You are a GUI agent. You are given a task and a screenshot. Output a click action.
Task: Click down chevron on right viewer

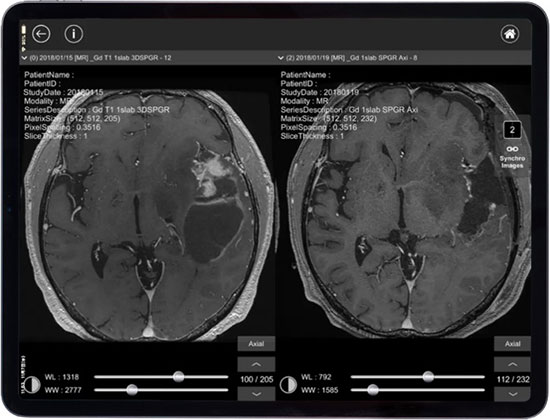[512, 394]
